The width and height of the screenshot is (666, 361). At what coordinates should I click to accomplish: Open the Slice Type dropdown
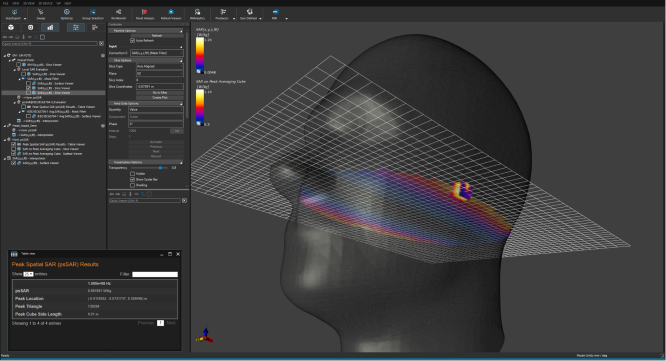pyautogui.click(x=160, y=66)
